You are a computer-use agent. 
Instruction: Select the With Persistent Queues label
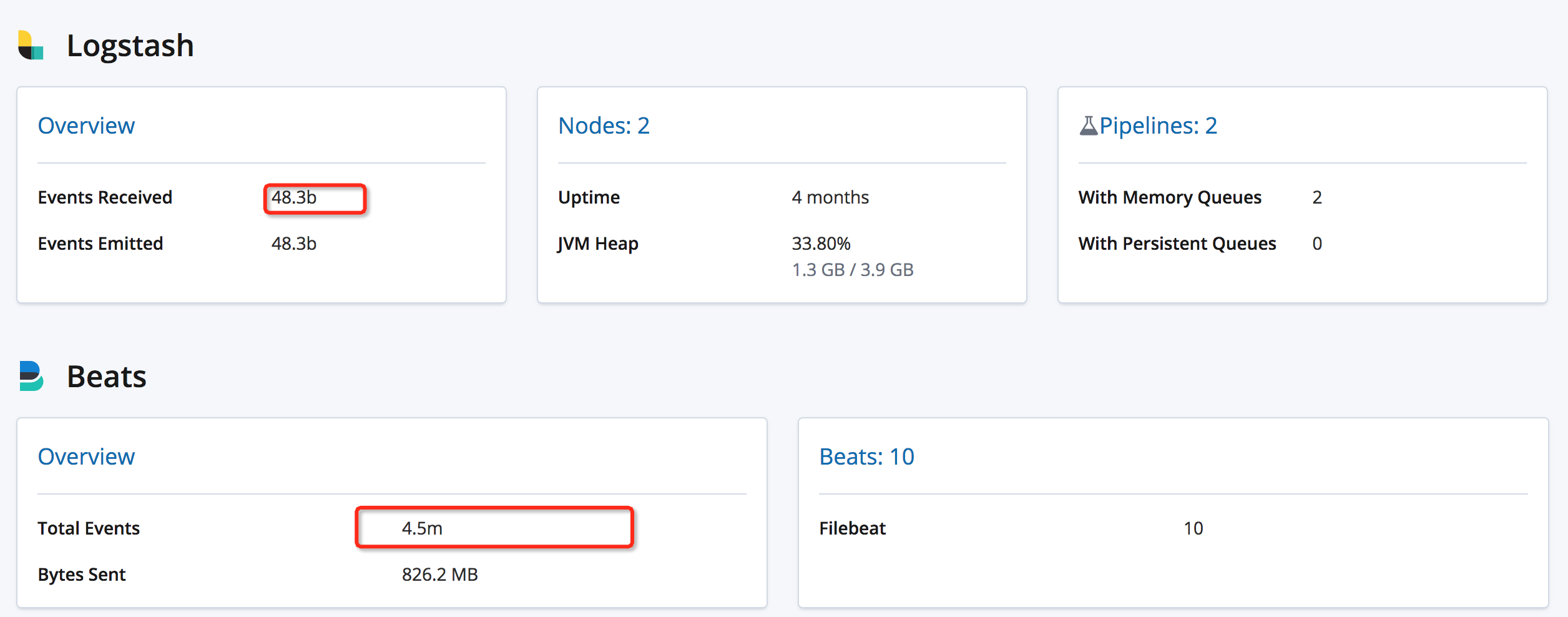pos(1177,244)
